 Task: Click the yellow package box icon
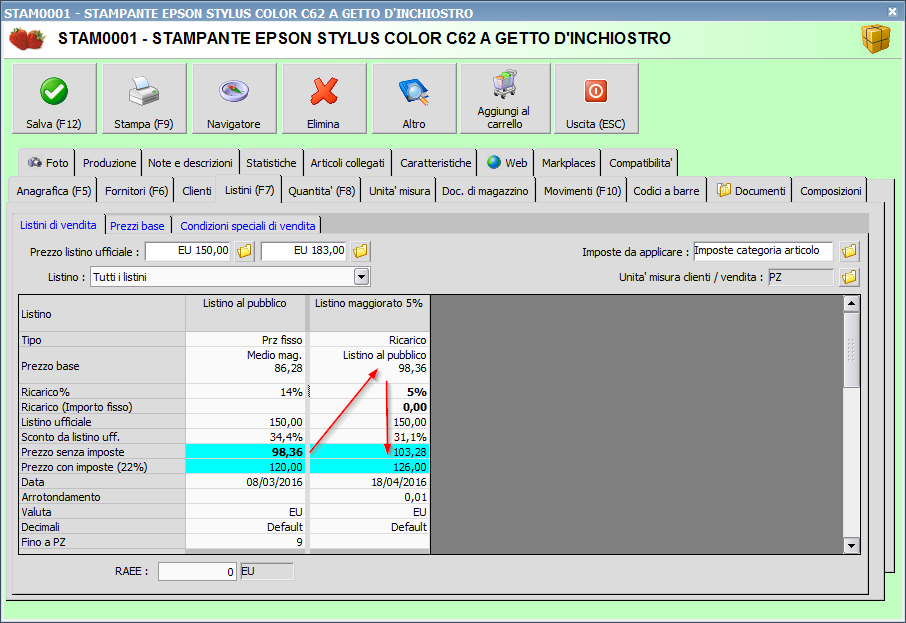[876, 39]
